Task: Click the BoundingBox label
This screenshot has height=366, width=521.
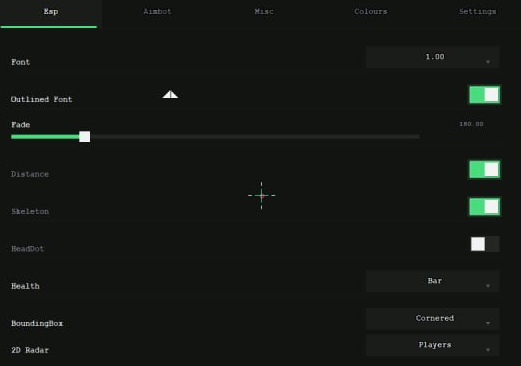Action: 37,324
